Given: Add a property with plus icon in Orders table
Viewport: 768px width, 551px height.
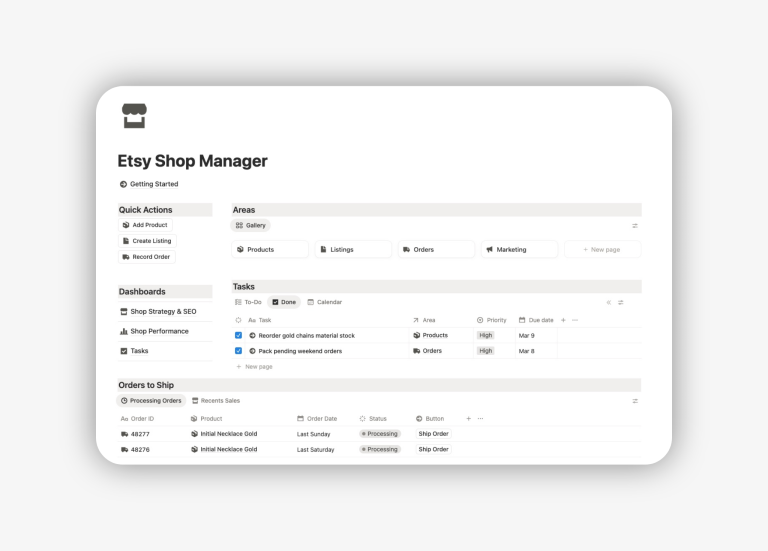Looking at the screenshot, I should pos(468,419).
